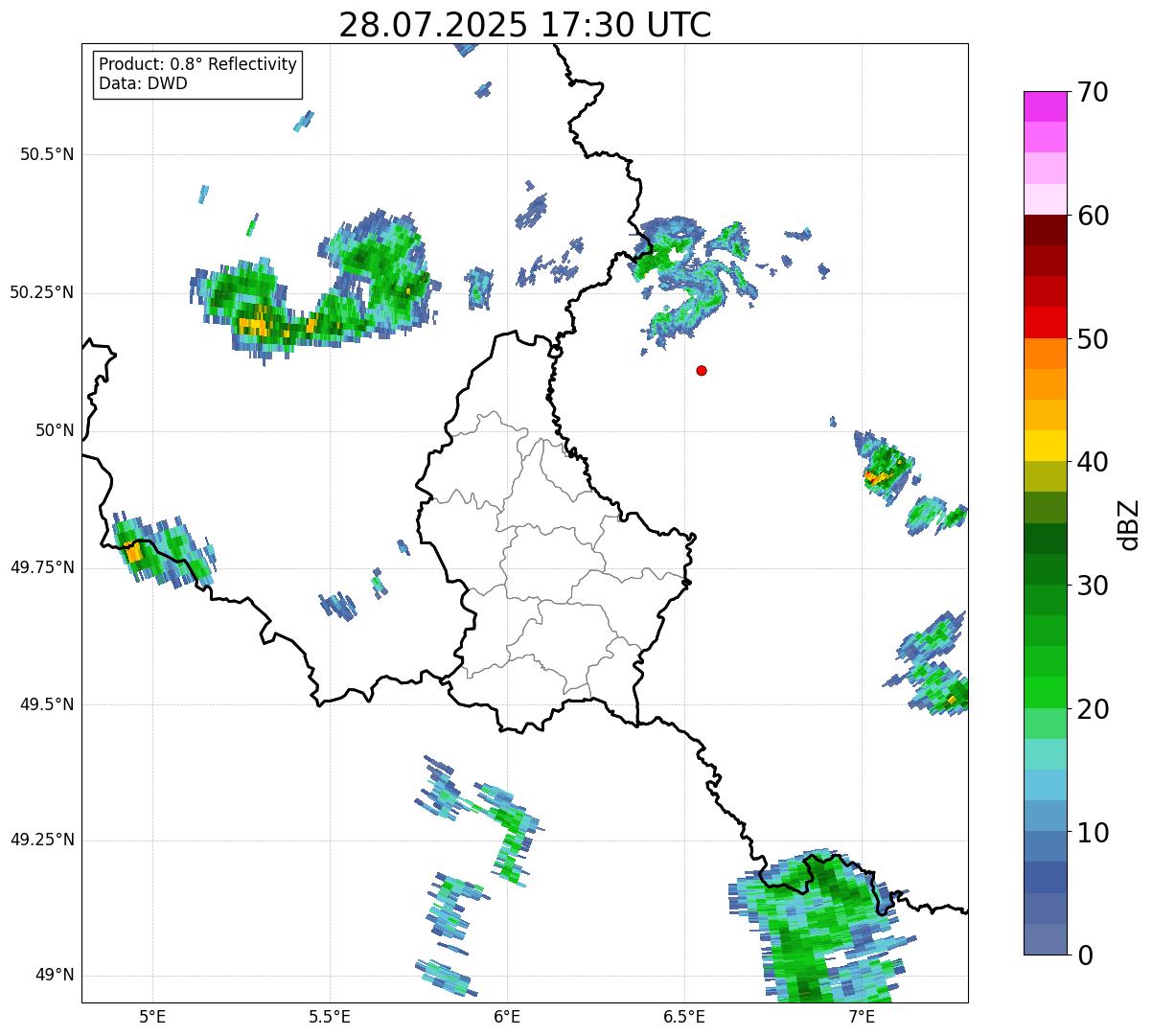Click the yellow swatch just above 40
1152x1036 pixels.
coord(1046,446)
